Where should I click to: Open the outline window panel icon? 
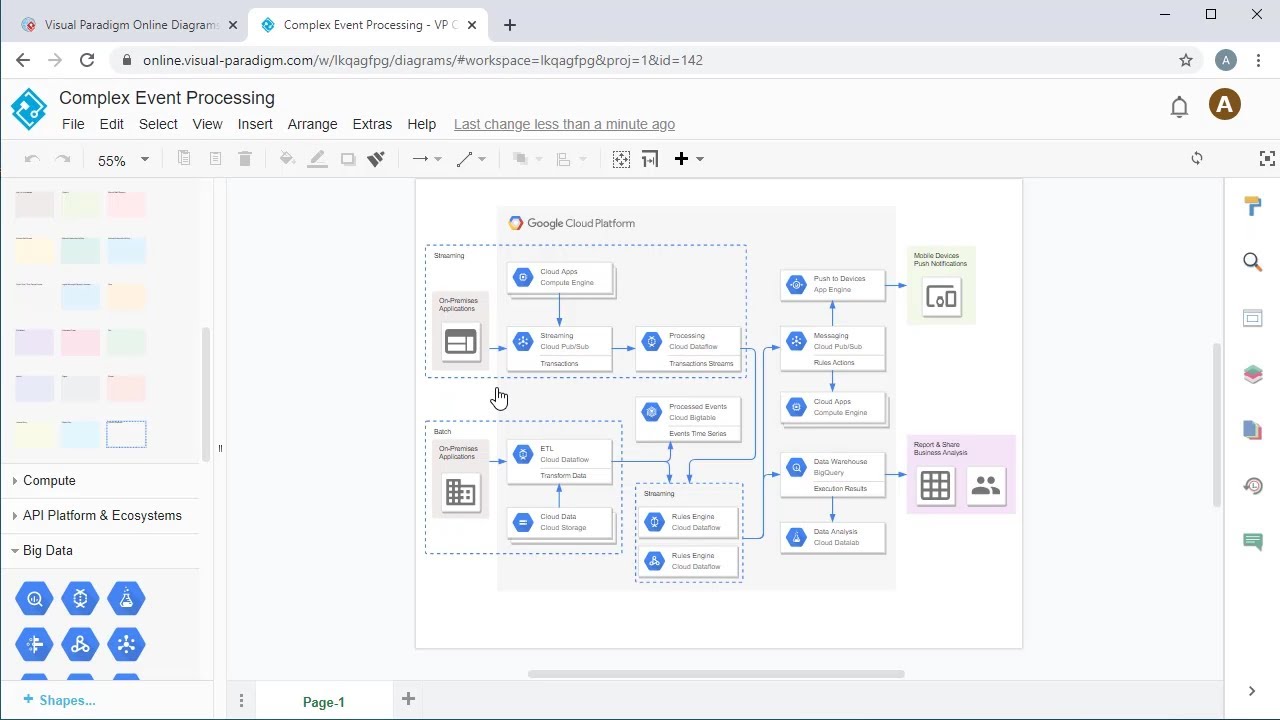1253,318
